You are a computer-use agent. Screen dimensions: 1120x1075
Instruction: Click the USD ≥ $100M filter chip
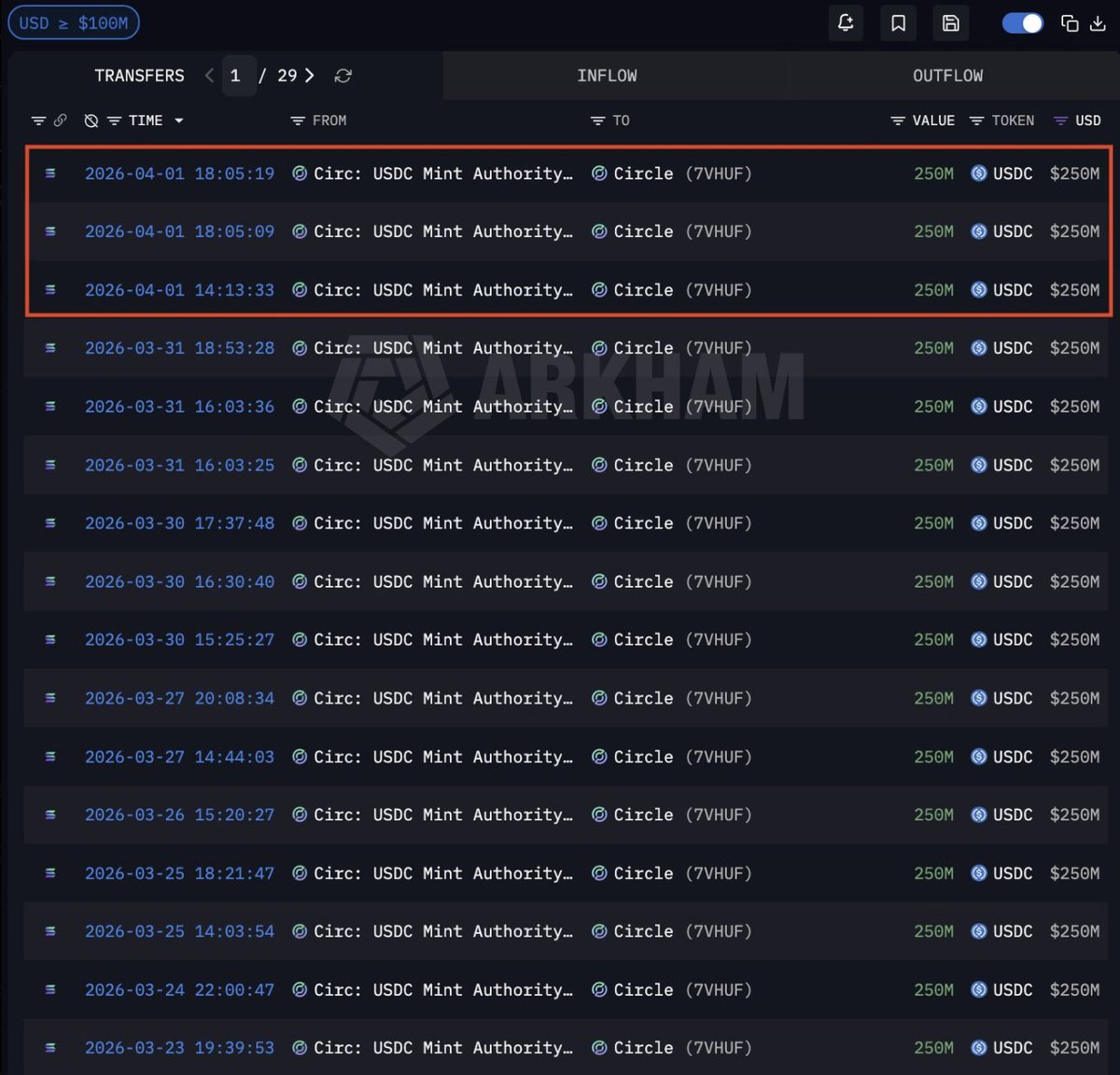click(x=74, y=23)
